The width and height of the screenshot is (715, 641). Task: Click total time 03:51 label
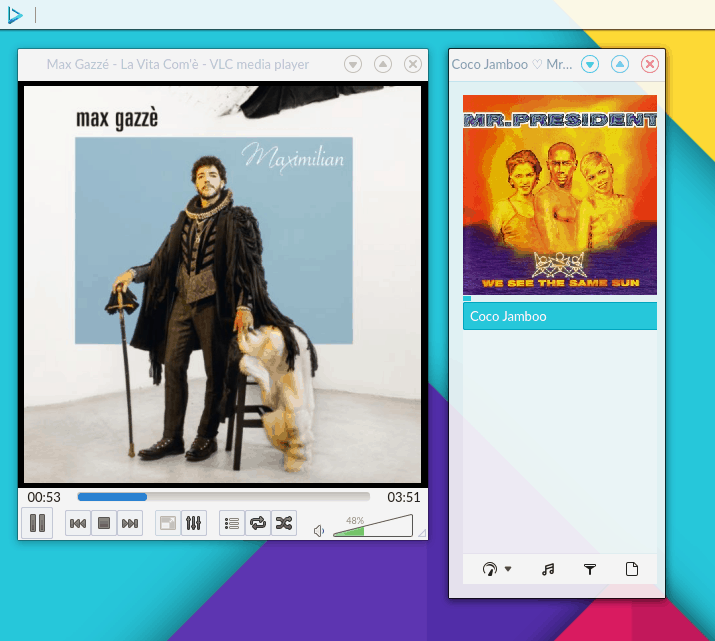coord(404,497)
